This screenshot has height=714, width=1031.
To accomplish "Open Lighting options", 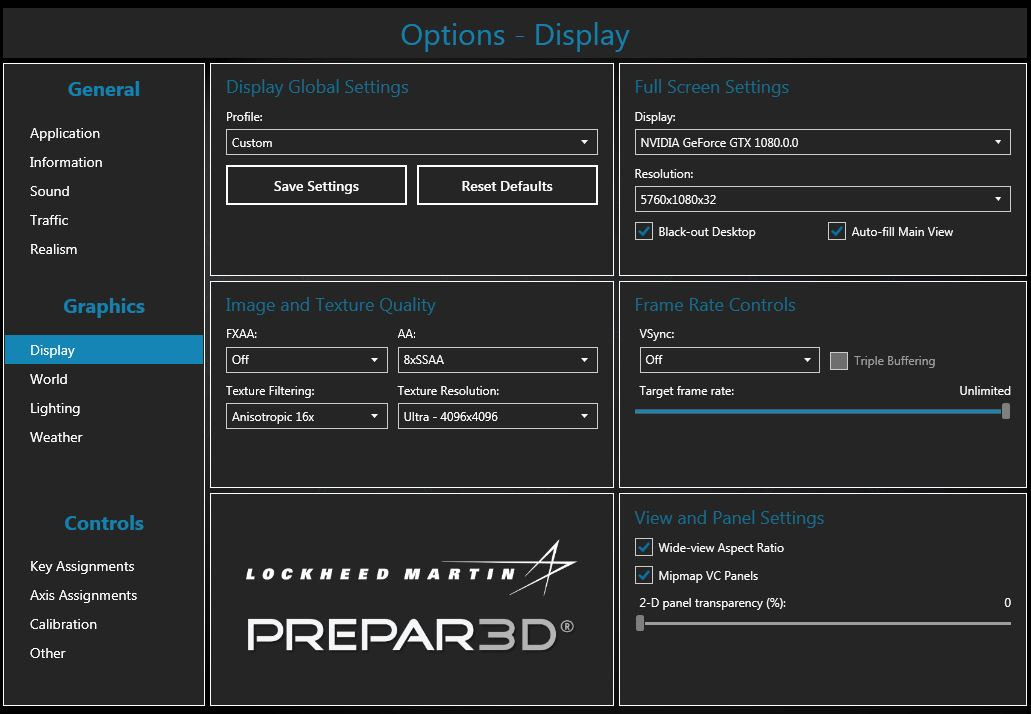I will tap(55, 408).
